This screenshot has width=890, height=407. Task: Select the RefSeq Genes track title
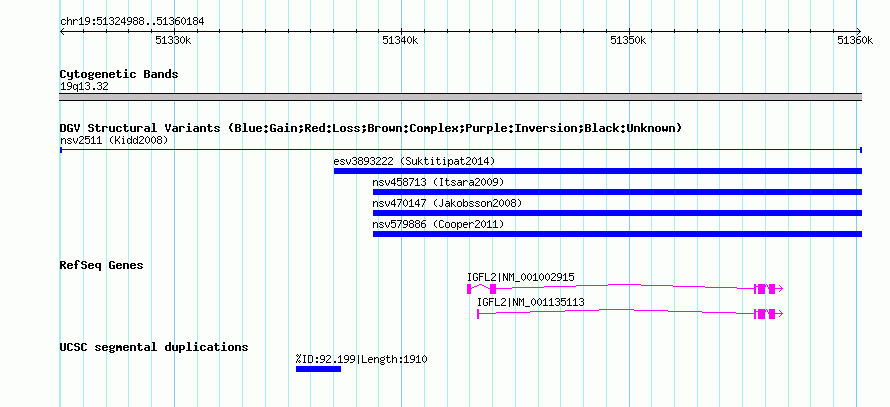[x=102, y=265]
